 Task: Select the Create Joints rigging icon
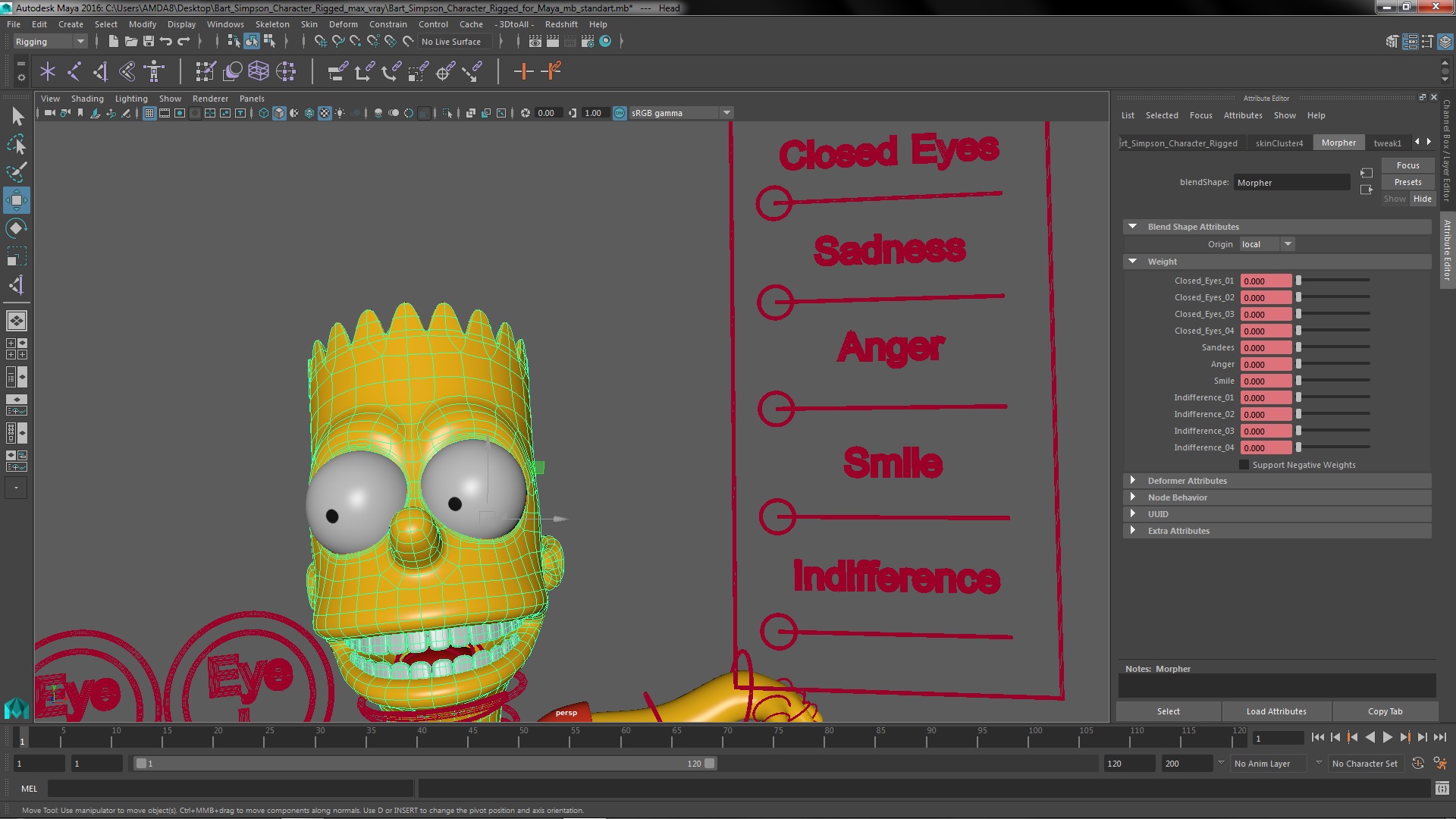[x=74, y=71]
